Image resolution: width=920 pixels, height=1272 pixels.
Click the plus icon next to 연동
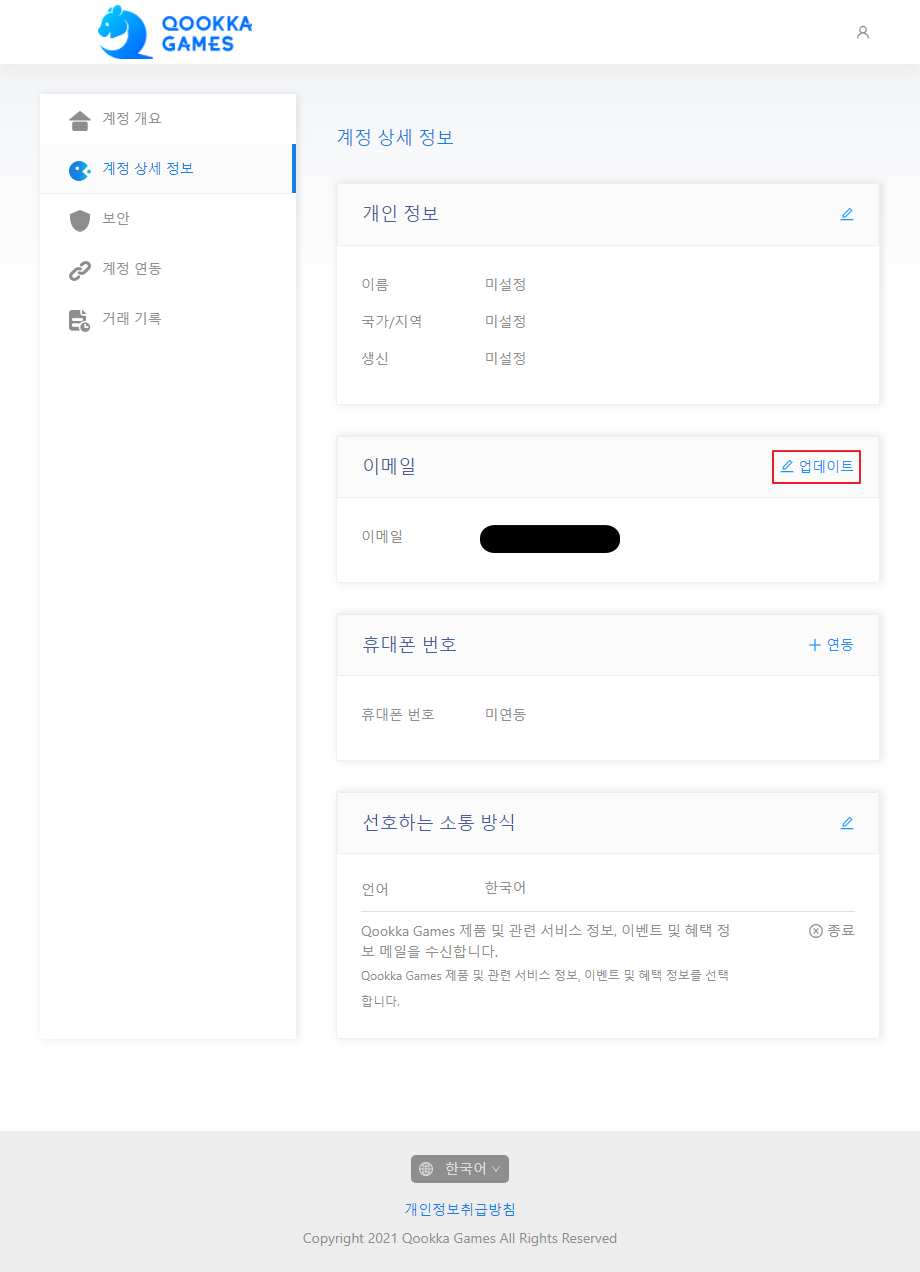[814, 645]
